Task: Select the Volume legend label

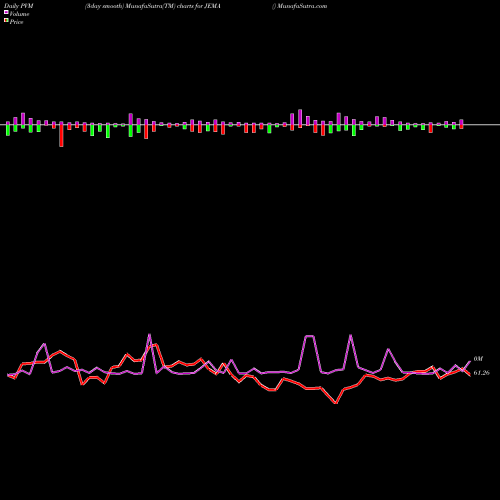Action: click(x=19, y=14)
